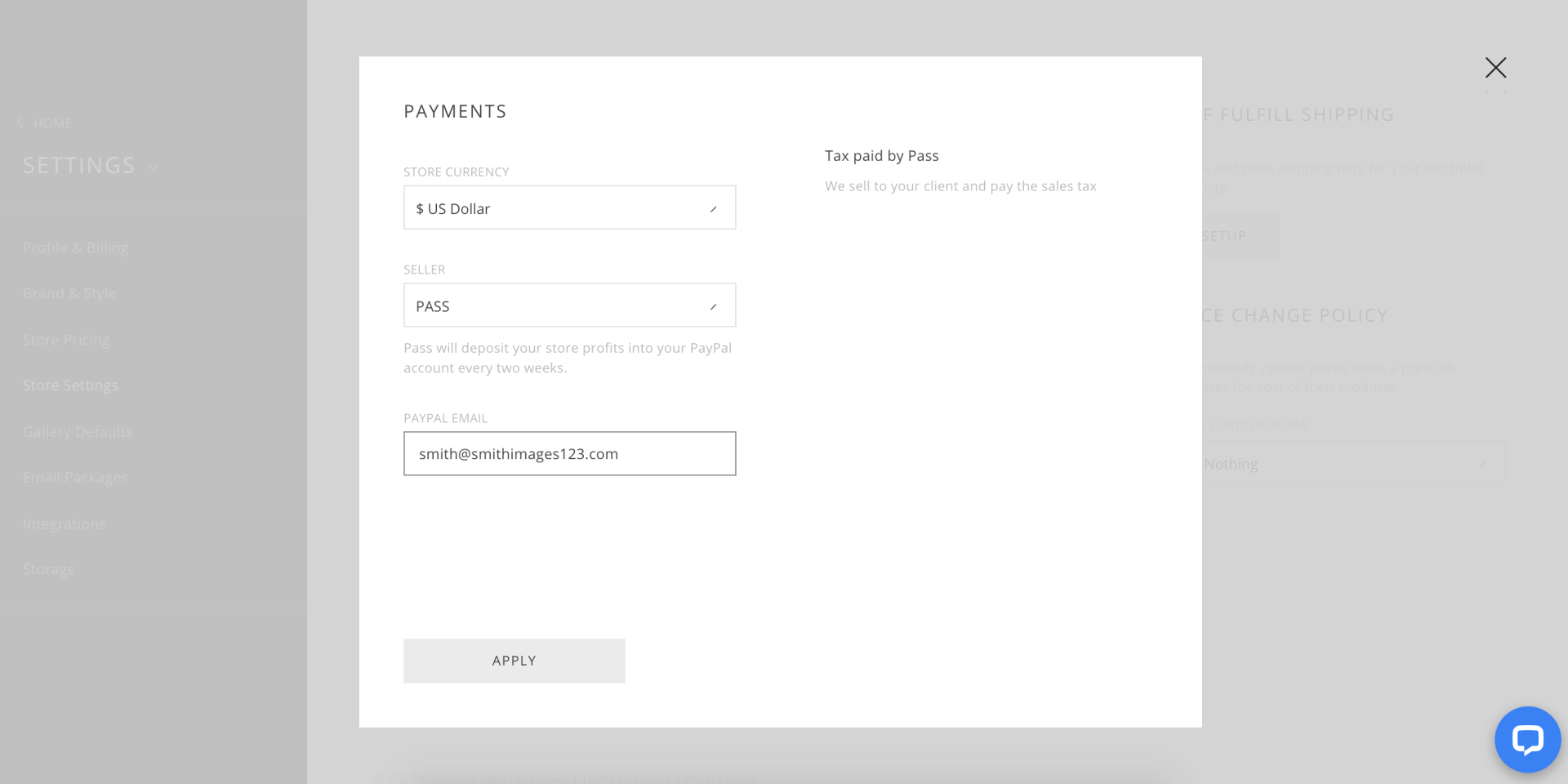Open Profile & Billing settings

pyautogui.click(x=75, y=247)
